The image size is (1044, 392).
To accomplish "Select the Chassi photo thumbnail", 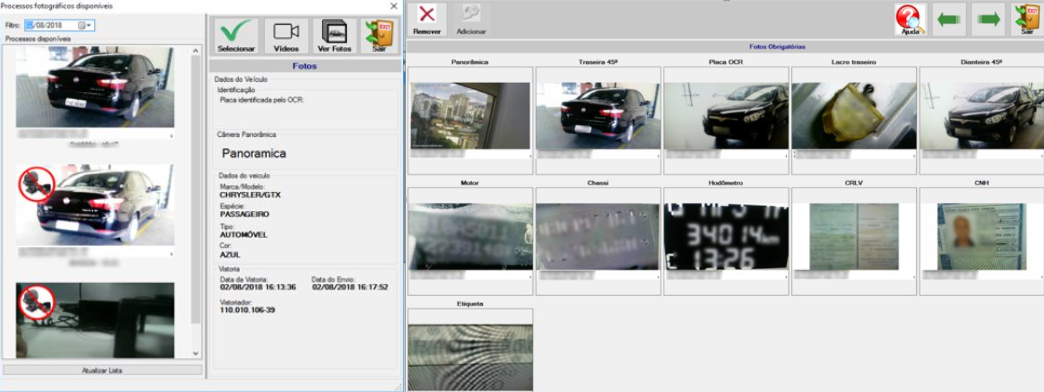I will click(x=598, y=236).
